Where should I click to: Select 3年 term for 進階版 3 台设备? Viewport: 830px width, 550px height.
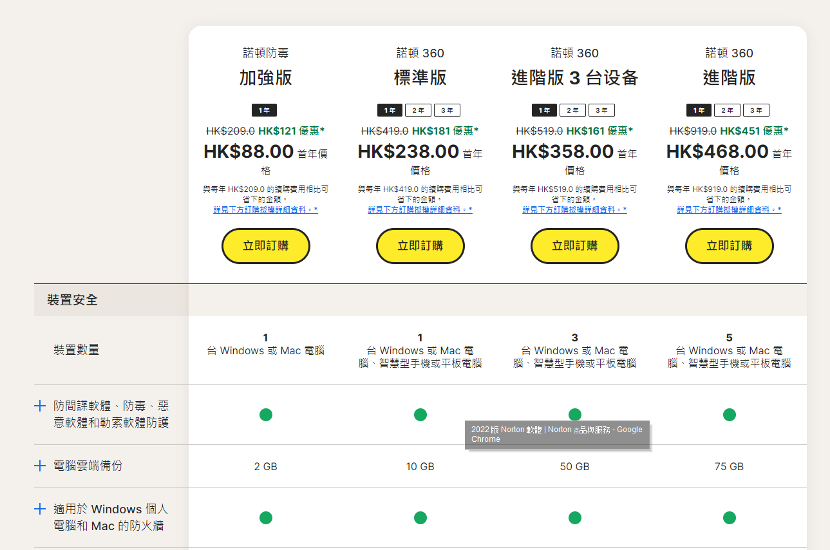[x=602, y=110]
